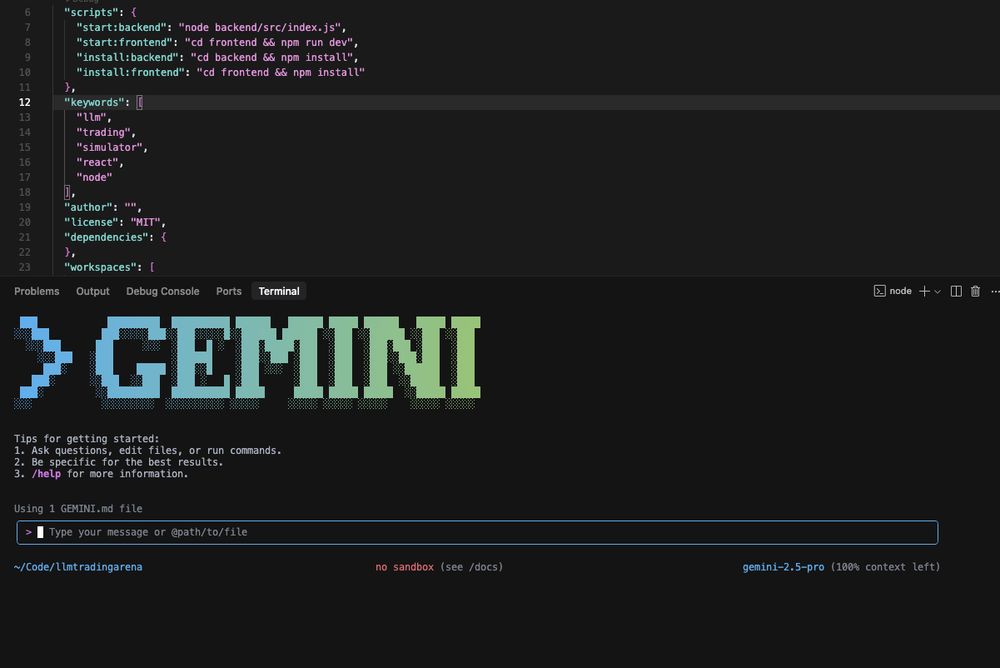
Task: Click the "llm" keyword value
Action: coord(91,117)
